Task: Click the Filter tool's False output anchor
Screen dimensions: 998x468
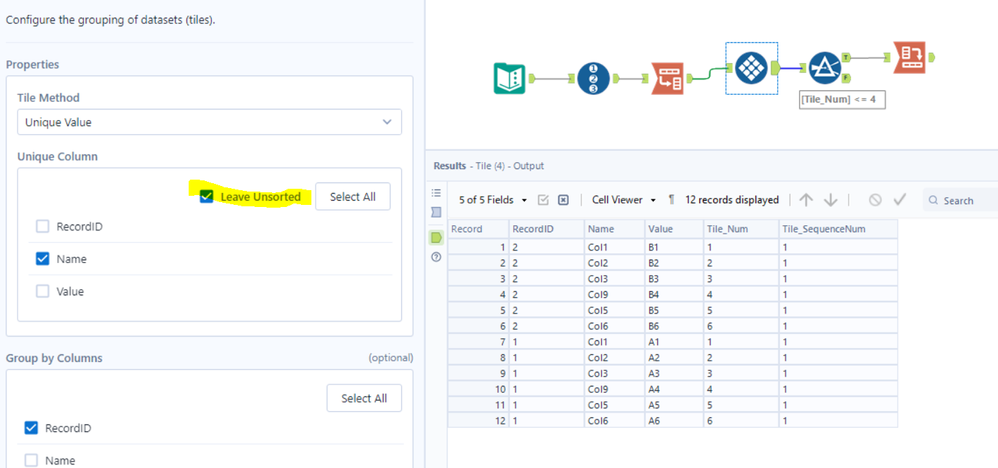Action: 847,78
